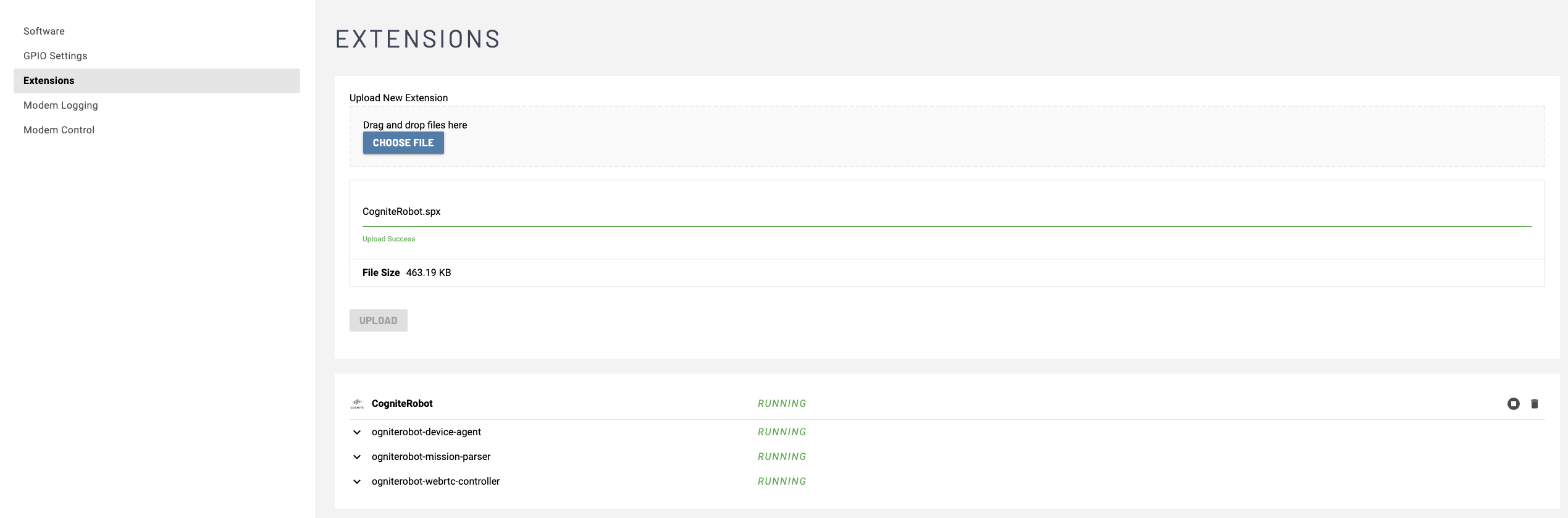
Task: Click the EXTENSIONS page heading
Action: [x=417, y=39]
